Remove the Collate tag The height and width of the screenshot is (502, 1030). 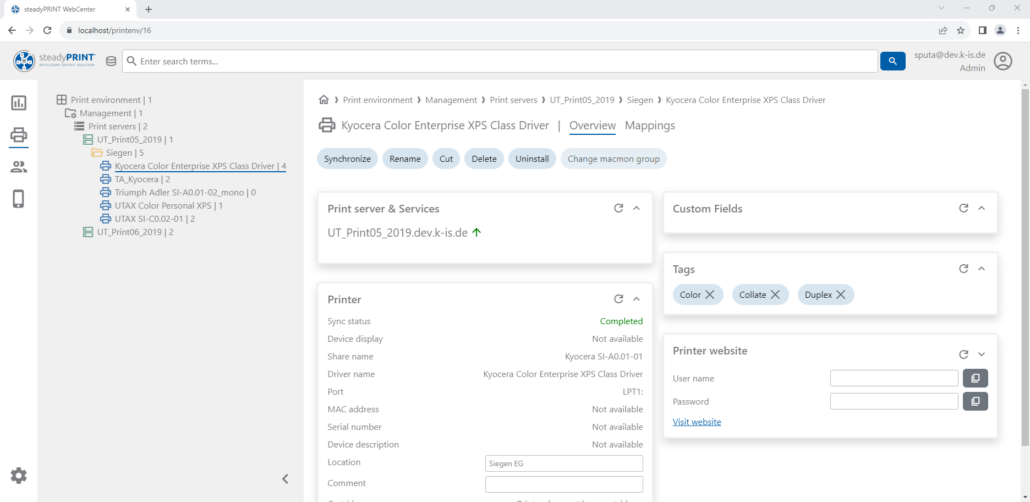coord(775,295)
